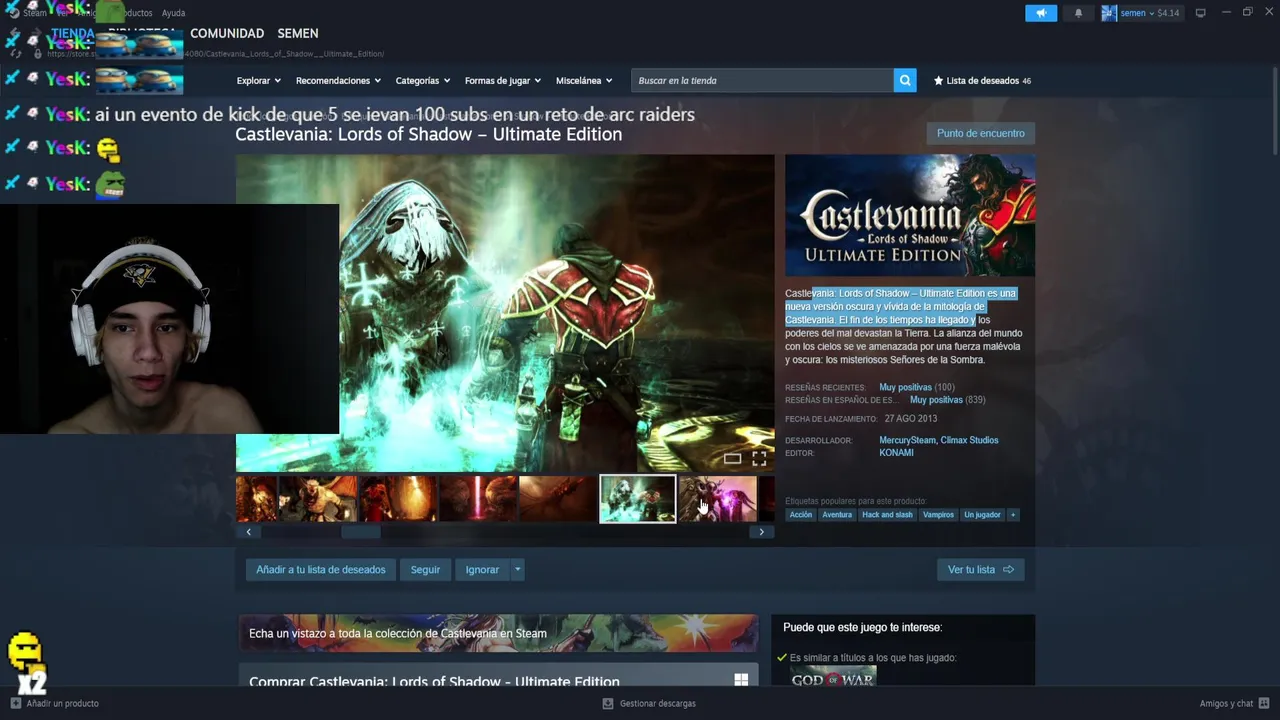Select the Vampiros tag
The height and width of the screenshot is (720, 1280).
tap(938, 515)
